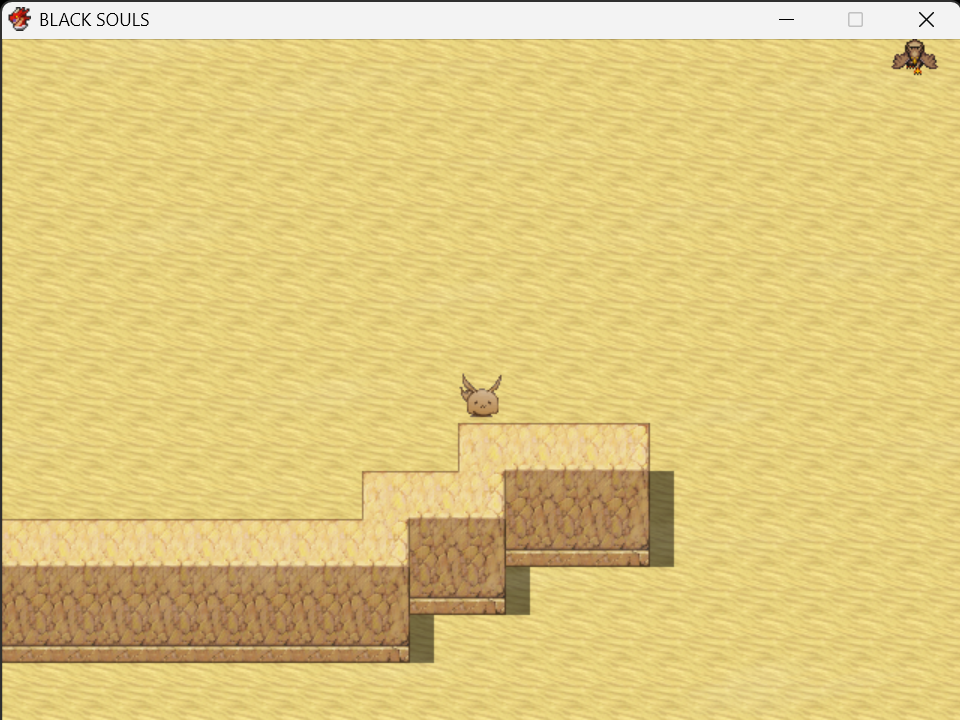Image resolution: width=960 pixels, height=720 pixels.
Task: Click the BLACK SOULS app icon in title bar
Action: point(20,19)
